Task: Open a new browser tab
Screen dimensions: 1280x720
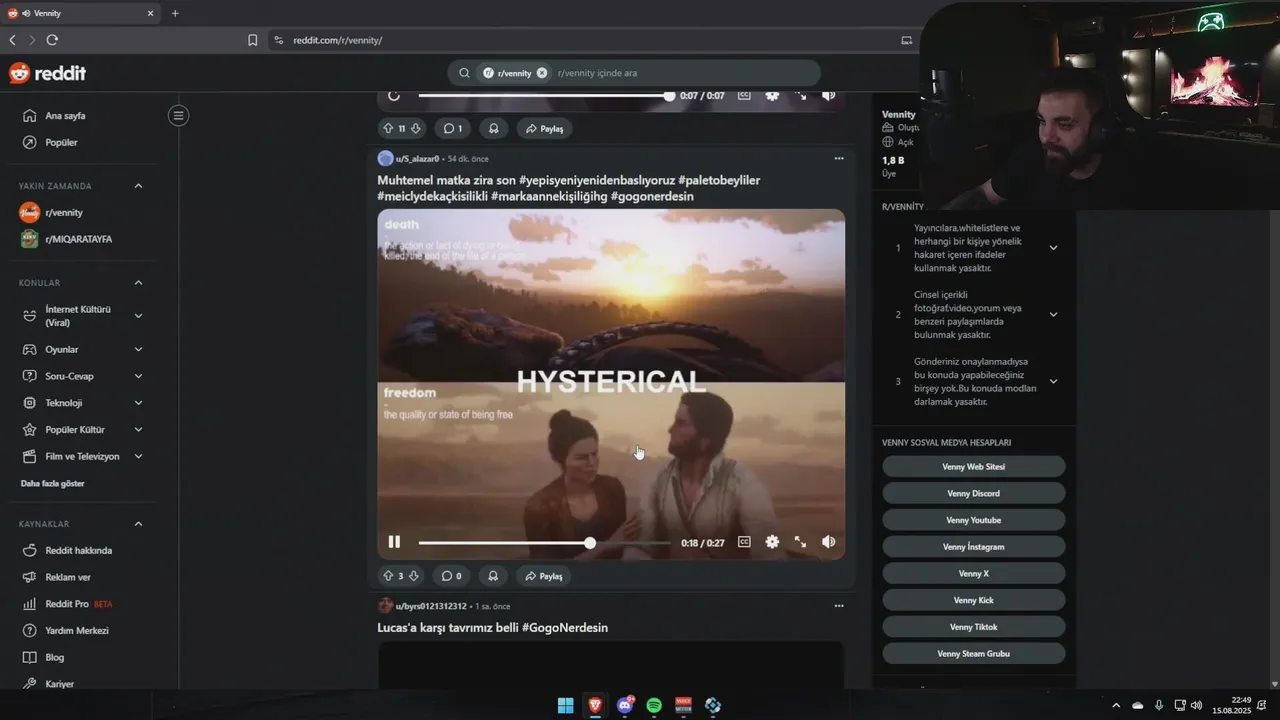Action: coord(175,13)
